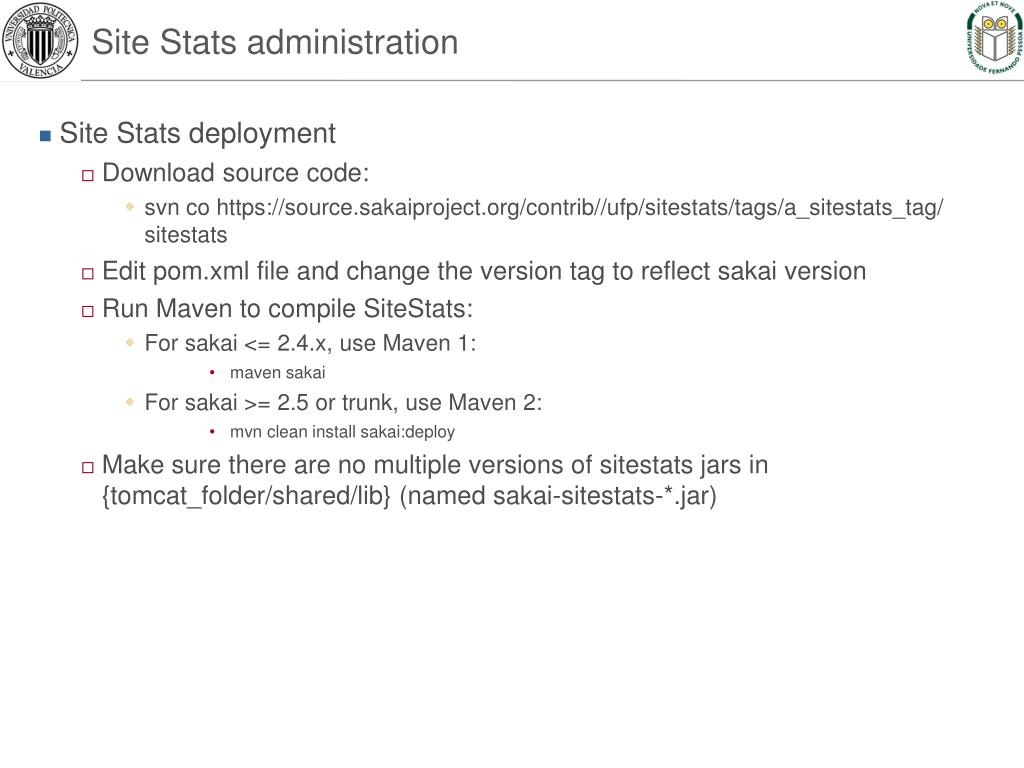Image resolution: width=1024 pixels, height=768 pixels.
Task: Click the tomcat_folder/shared/lib path text
Action: pos(246,496)
